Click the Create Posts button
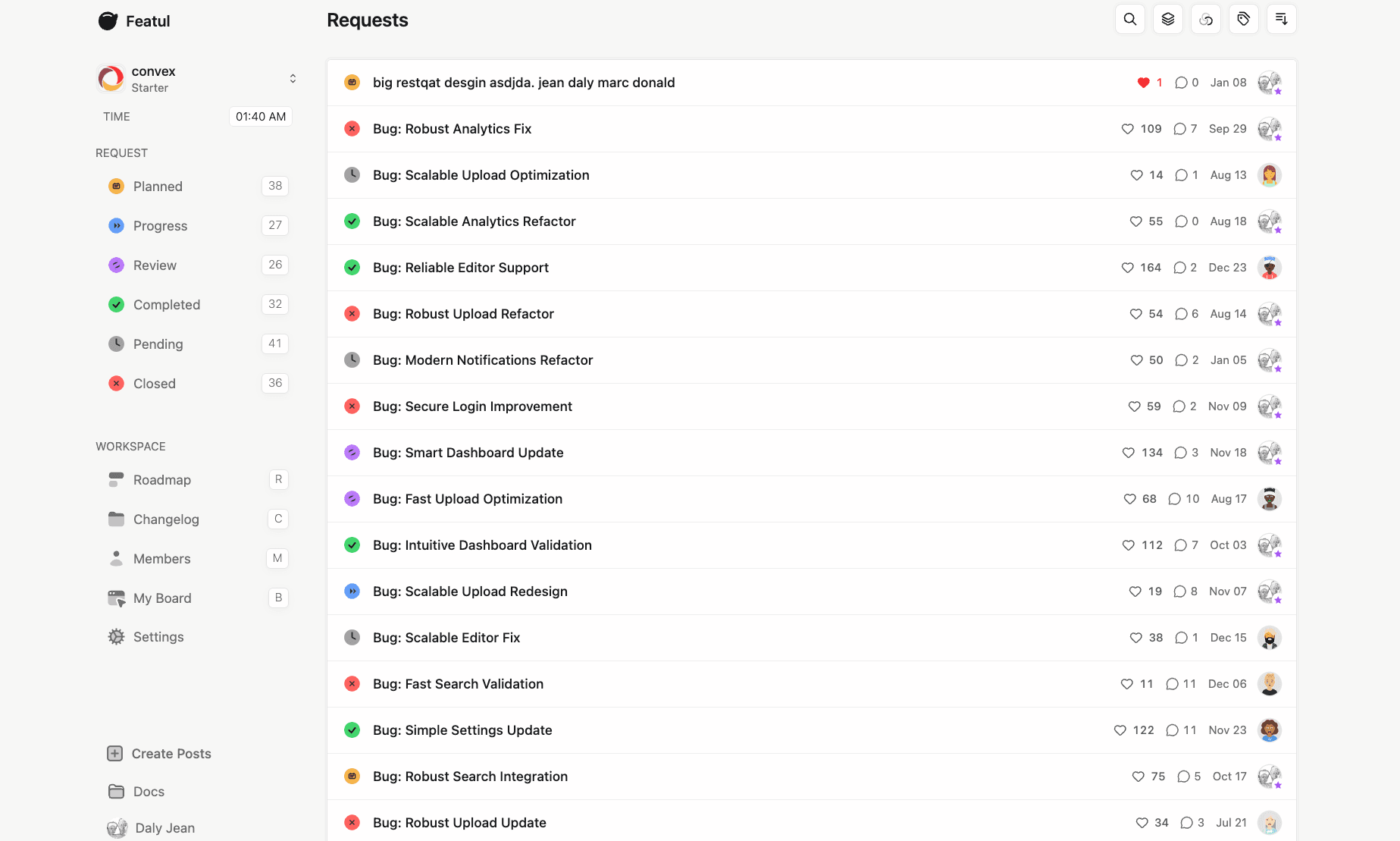This screenshot has width=1400, height=841. pyautogui.click(x=171, y=753)
